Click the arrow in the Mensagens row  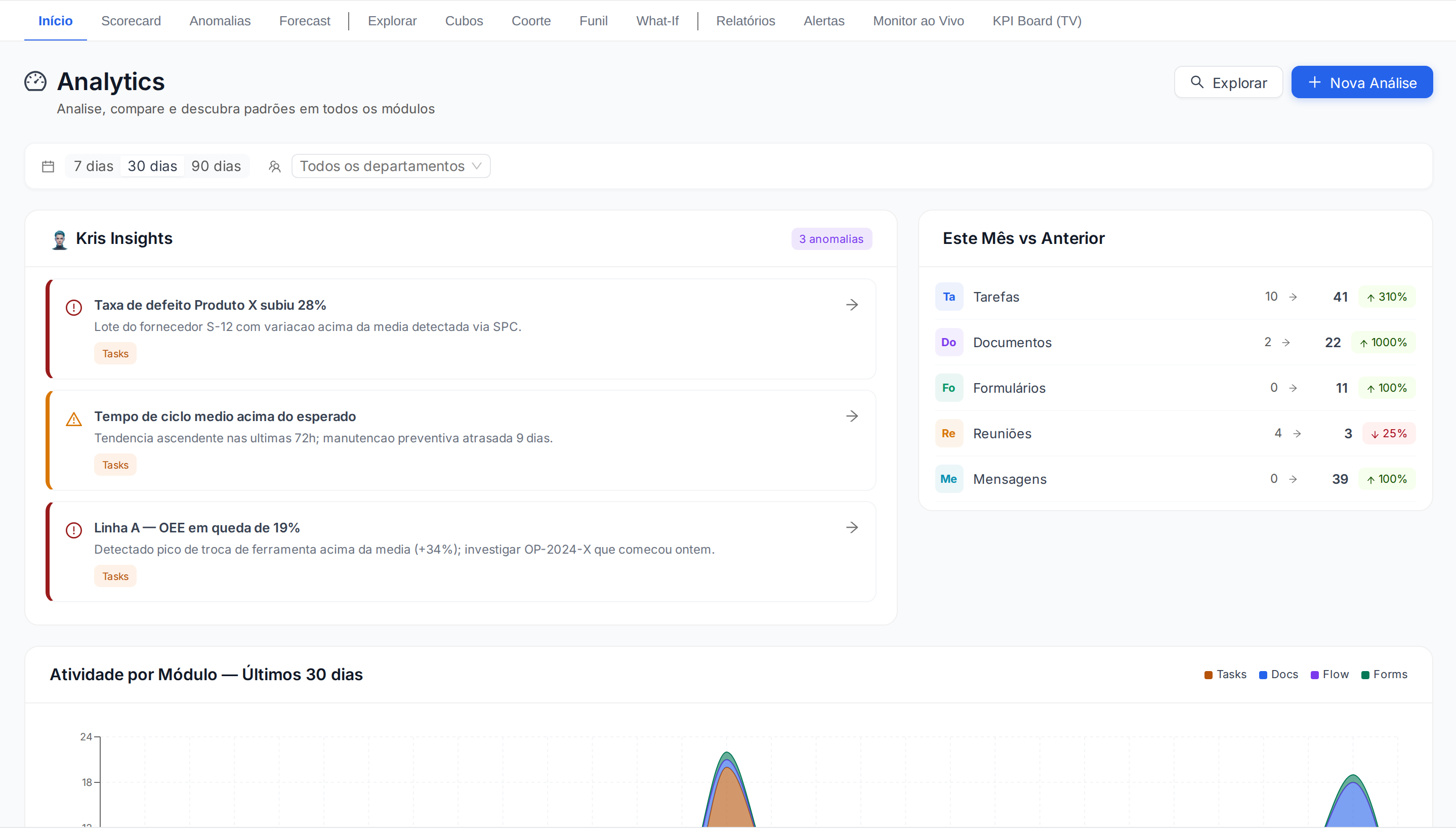coord(1293,479)
